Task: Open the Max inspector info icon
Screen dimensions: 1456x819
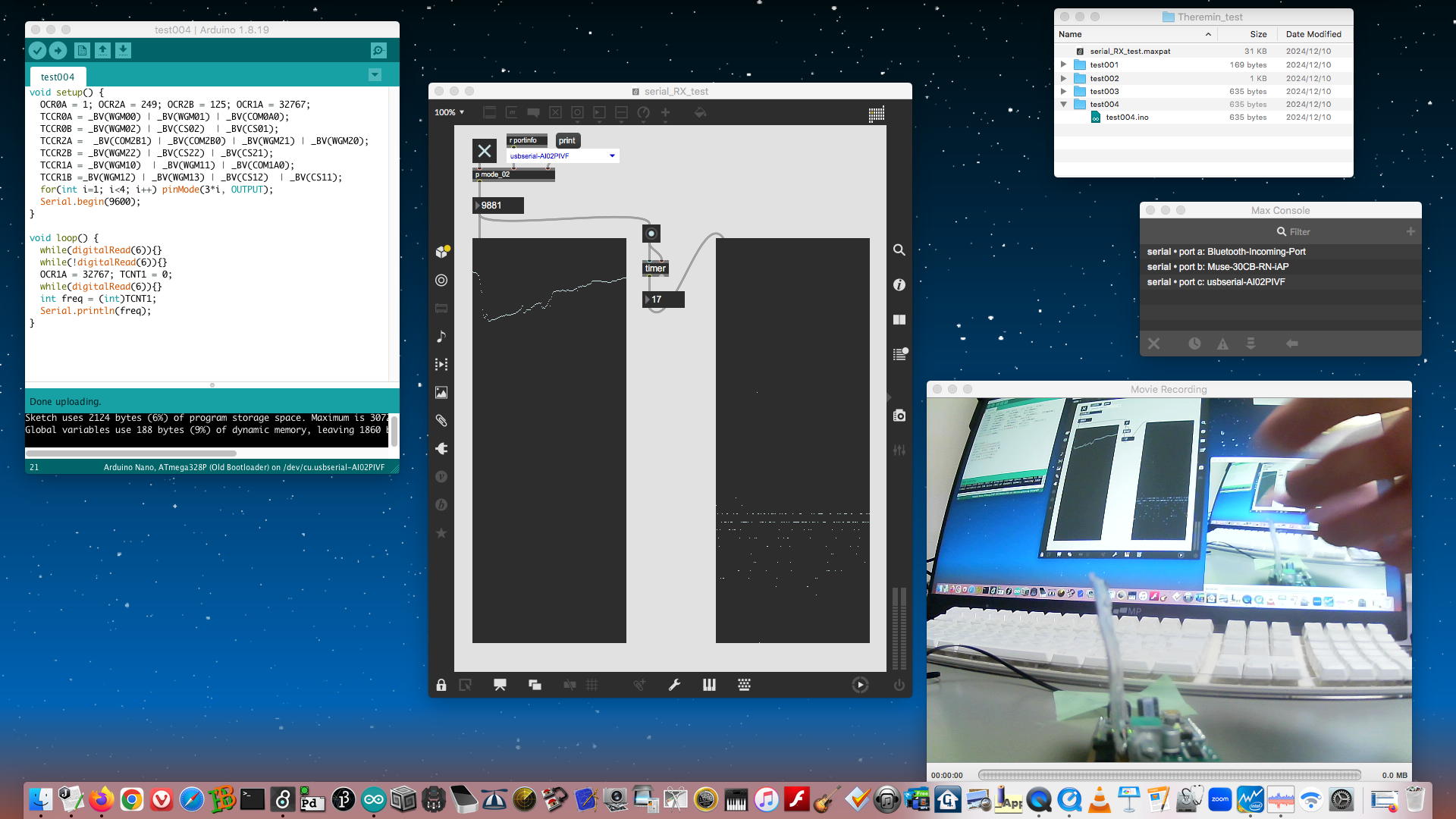Action: [899, 285]
